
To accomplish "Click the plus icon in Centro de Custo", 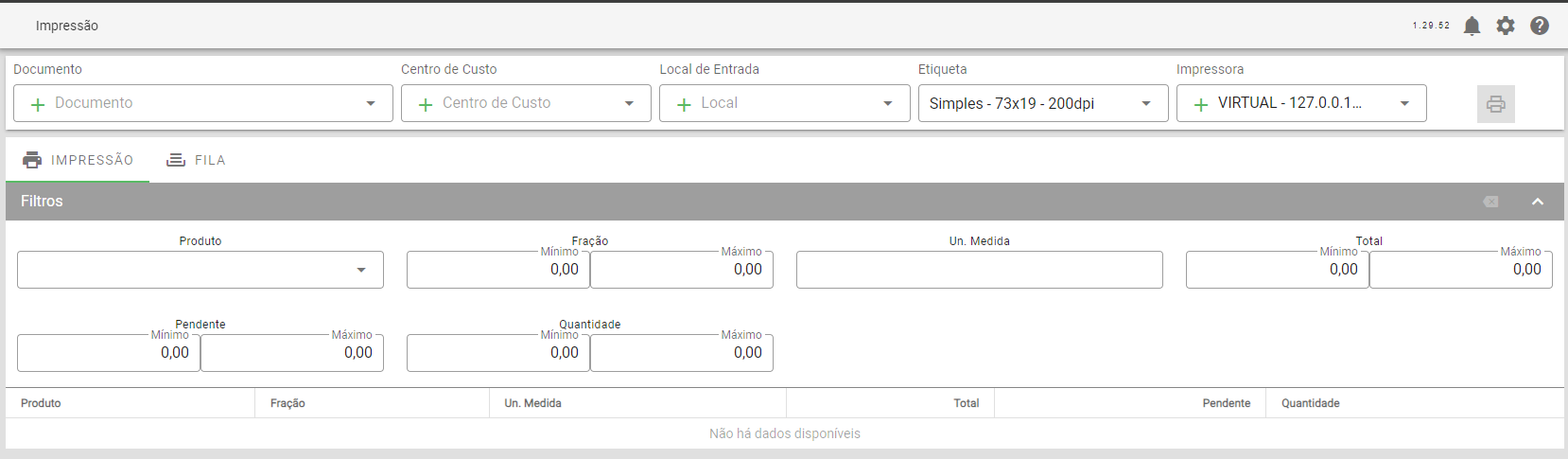I will click(x=426, y=104).
